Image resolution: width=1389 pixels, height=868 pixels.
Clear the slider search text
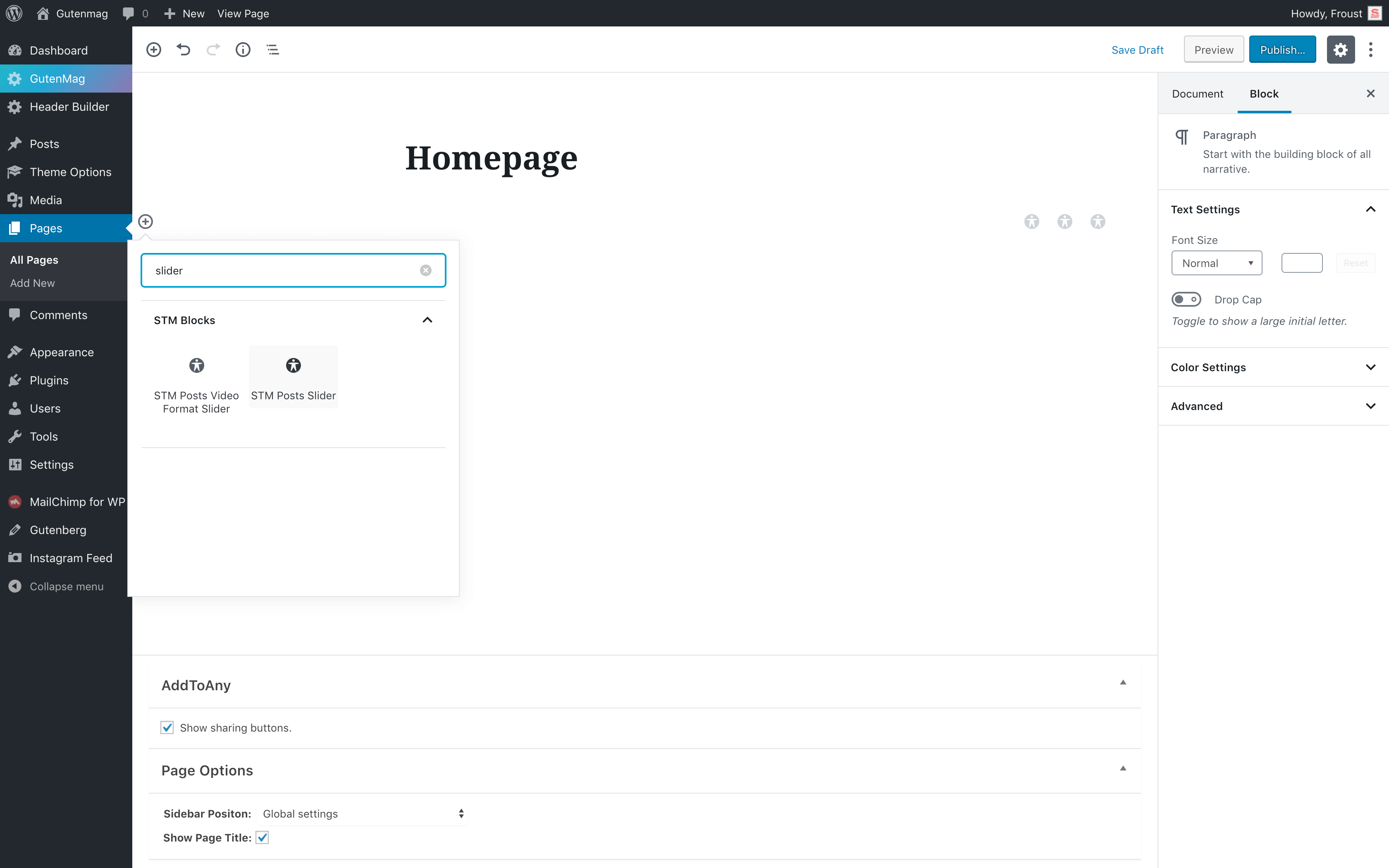(x=425, y=270)
